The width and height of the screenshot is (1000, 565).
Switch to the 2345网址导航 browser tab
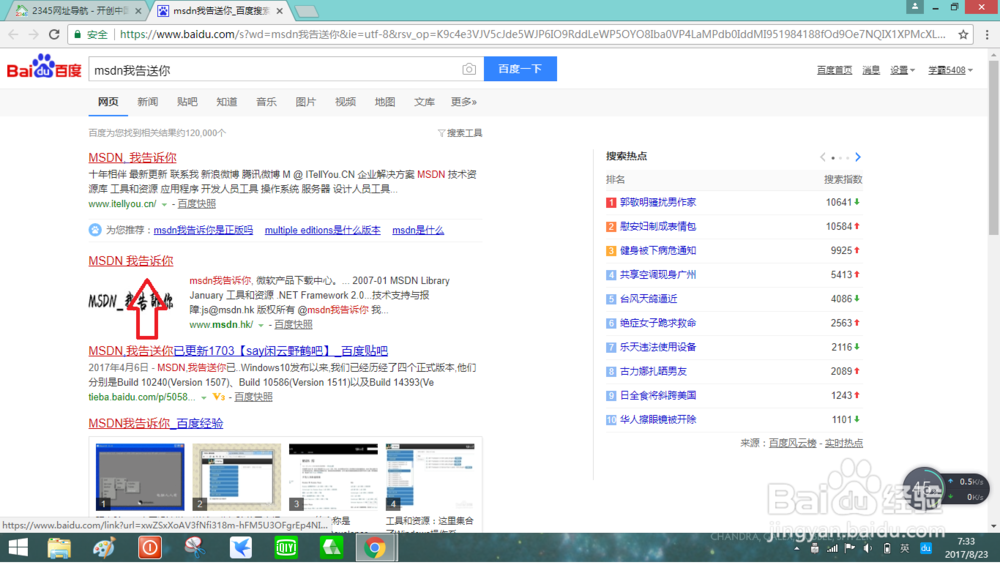[78, 11]
